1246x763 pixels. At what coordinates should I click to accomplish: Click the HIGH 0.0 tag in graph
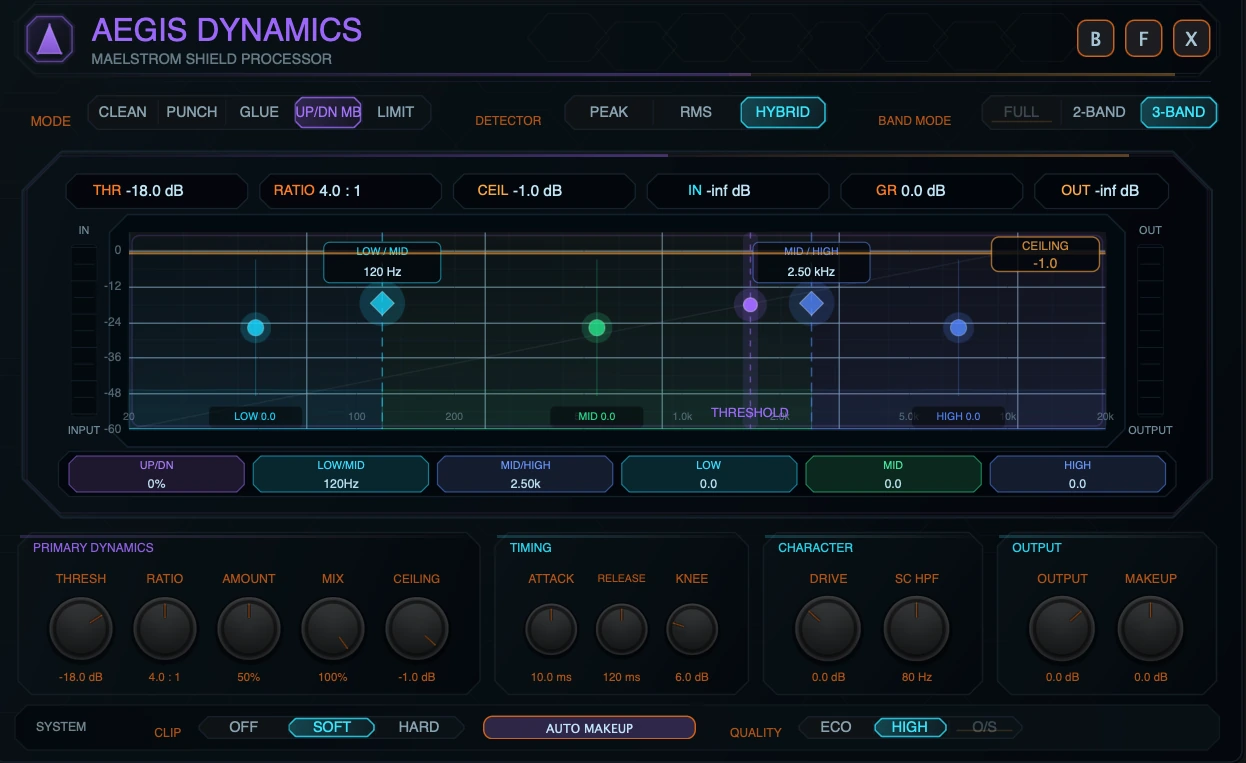[958, 416]
